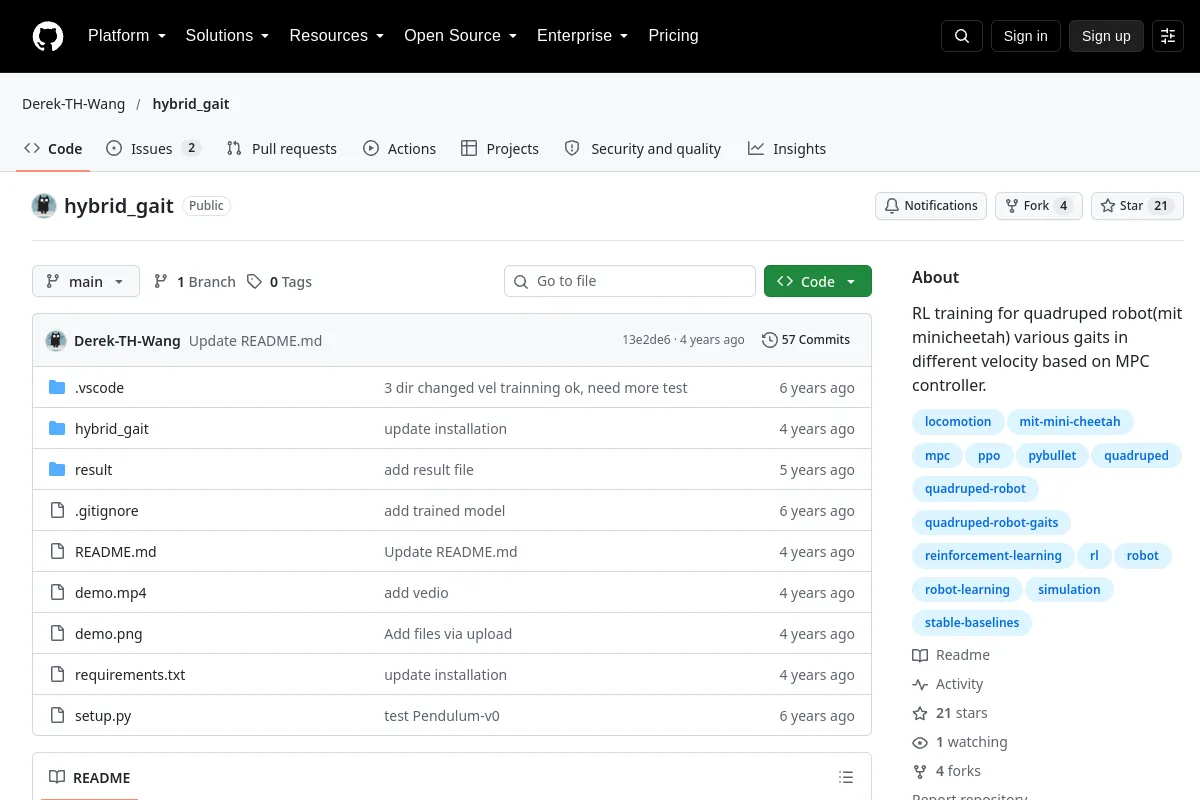
Task: Open the requirements.txt file
Action: (x=130, y=675)
